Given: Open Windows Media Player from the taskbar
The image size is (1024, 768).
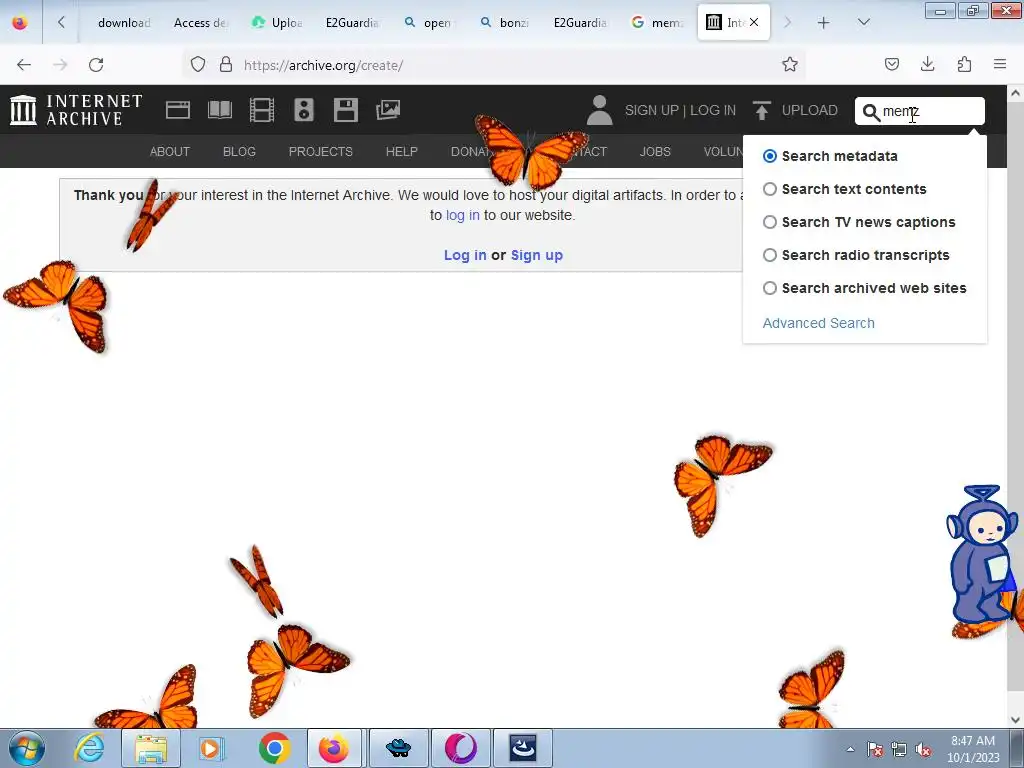Looking at the screenshot, I should [x=211, y=748].
